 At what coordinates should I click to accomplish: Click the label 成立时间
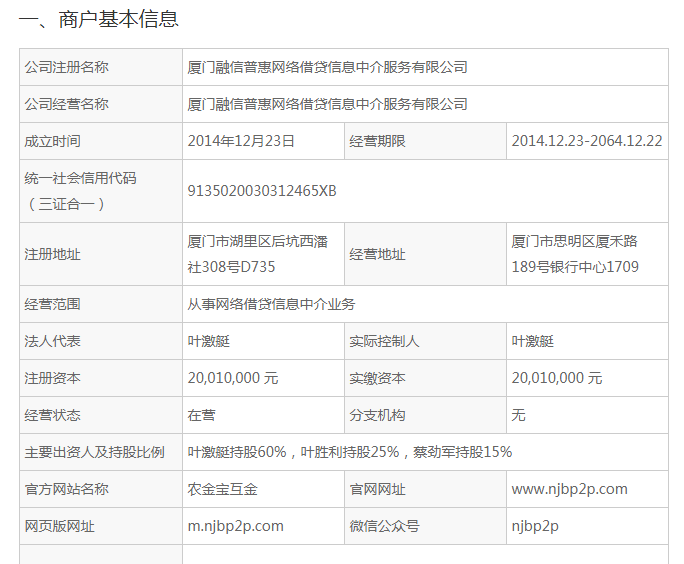(52, 141)
